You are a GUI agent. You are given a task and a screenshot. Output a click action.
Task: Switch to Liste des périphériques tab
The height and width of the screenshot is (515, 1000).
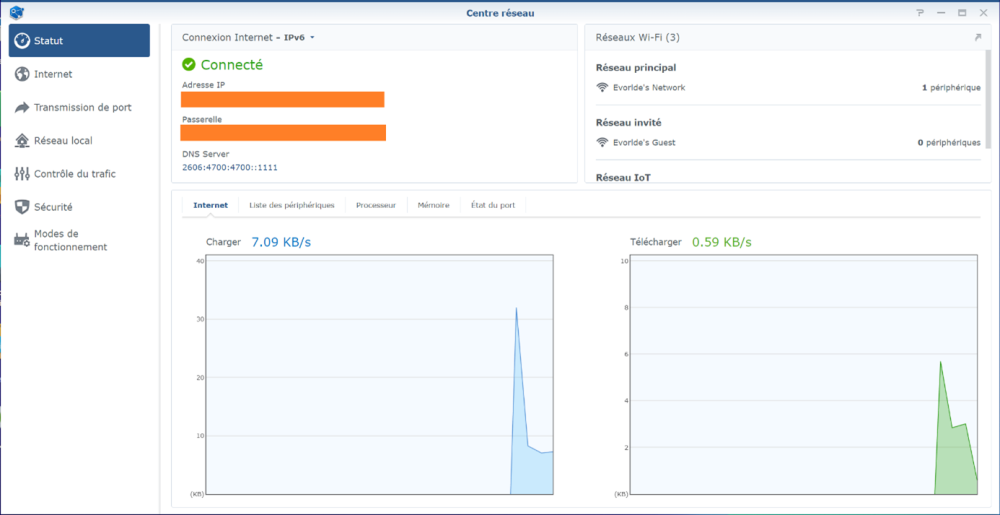(x=292, y=205)
